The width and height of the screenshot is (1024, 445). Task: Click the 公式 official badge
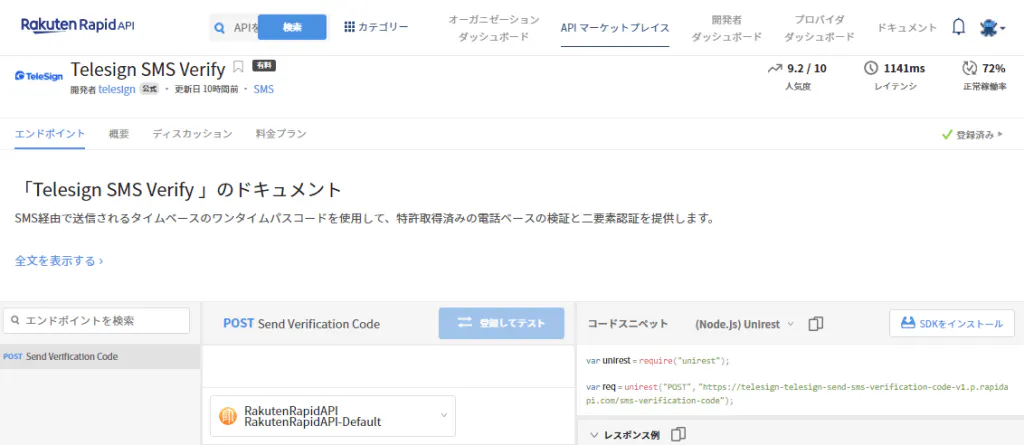coord(149,90)
